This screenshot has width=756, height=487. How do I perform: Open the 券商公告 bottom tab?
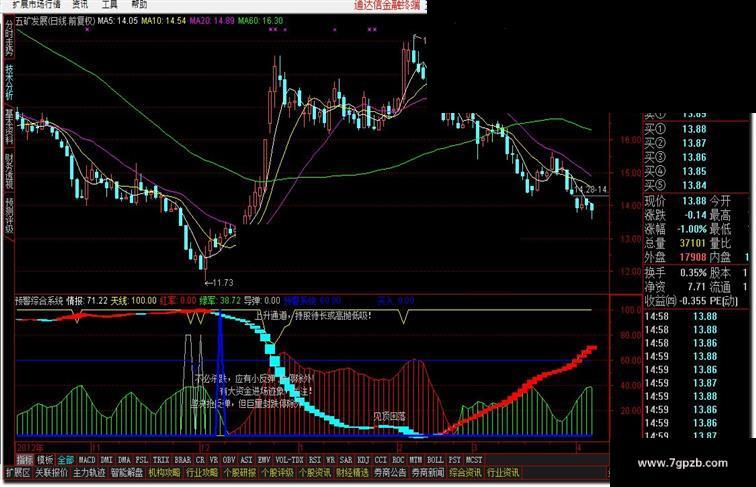click(x=390, y=473)
